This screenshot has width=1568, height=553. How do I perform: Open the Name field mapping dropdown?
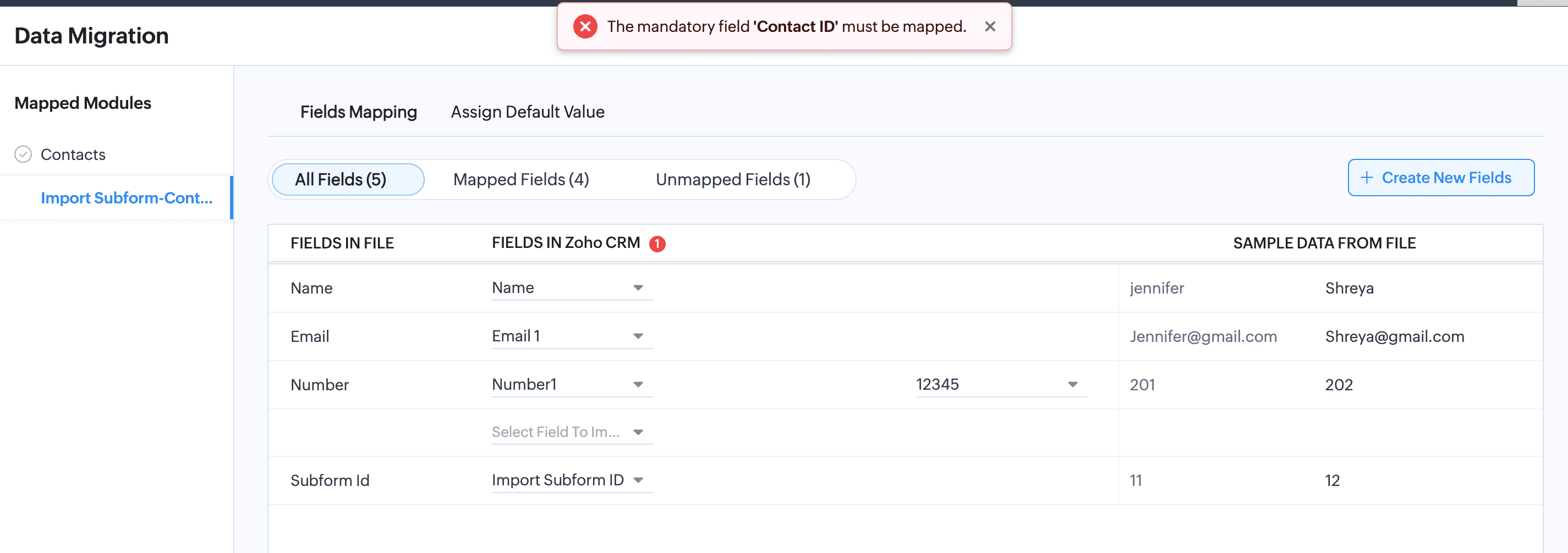click(637, 287)
